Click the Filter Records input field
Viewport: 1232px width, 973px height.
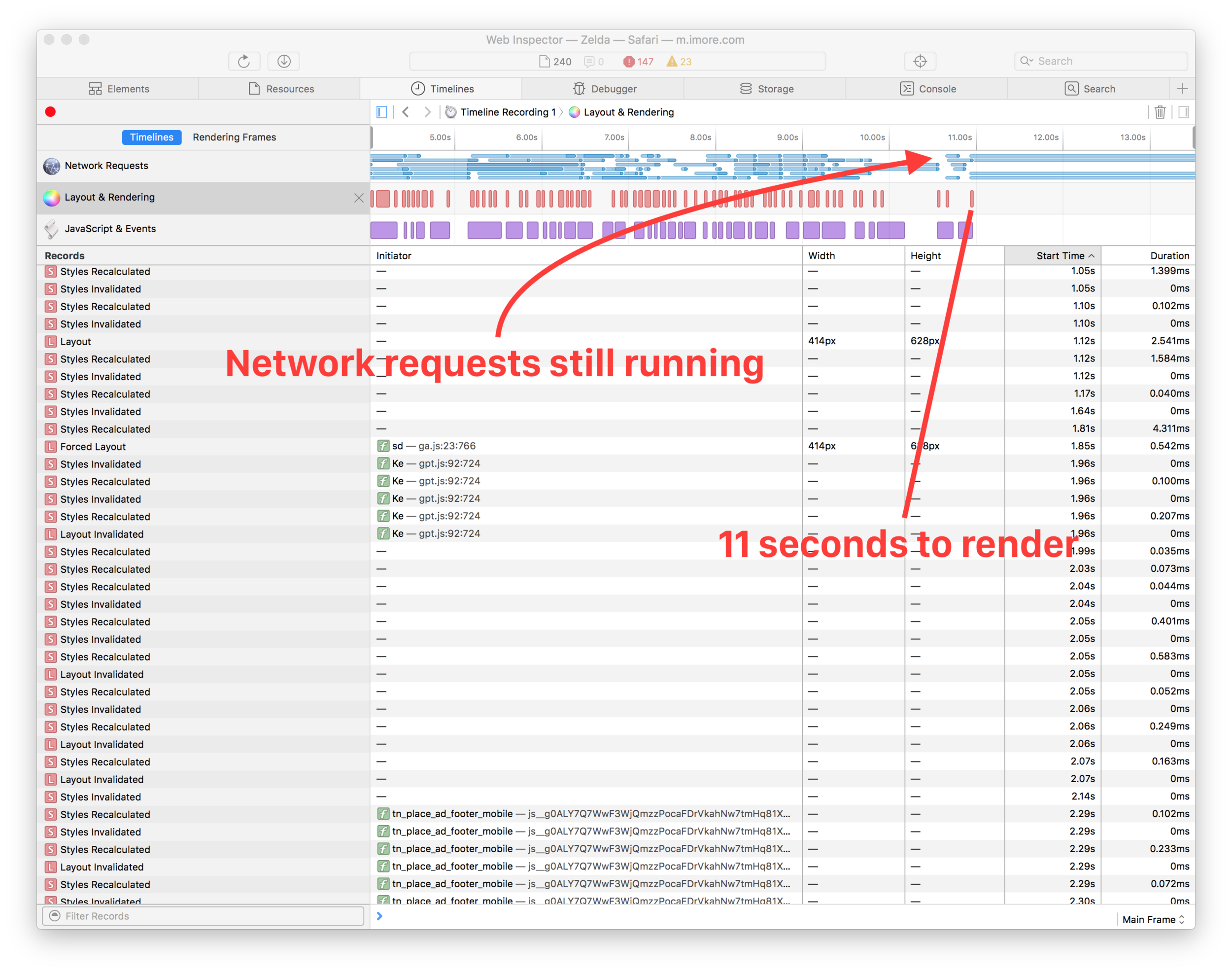(204, 916)
